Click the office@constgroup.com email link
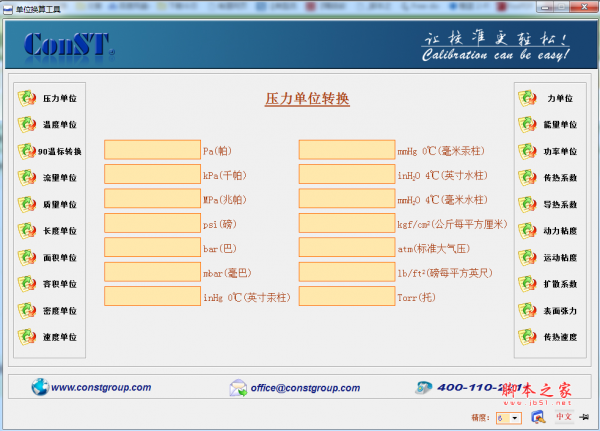 click(305, 388)
